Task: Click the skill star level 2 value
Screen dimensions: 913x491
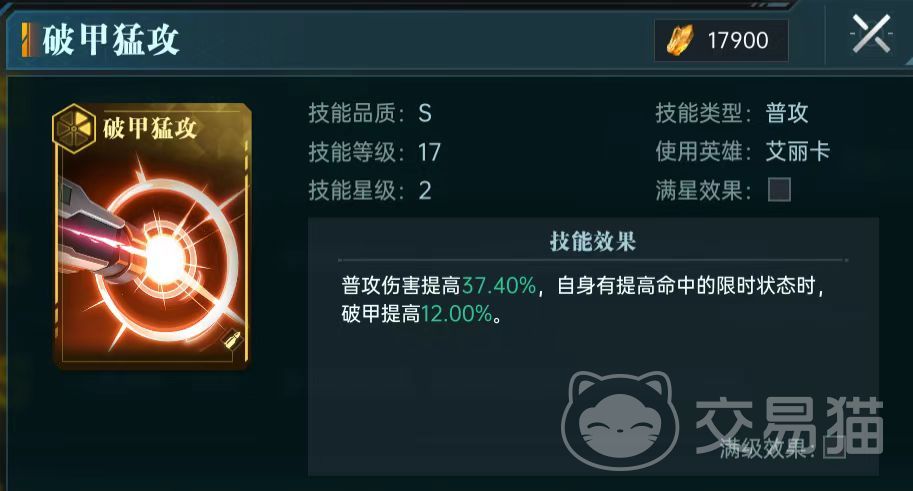Action: point(425,191)
